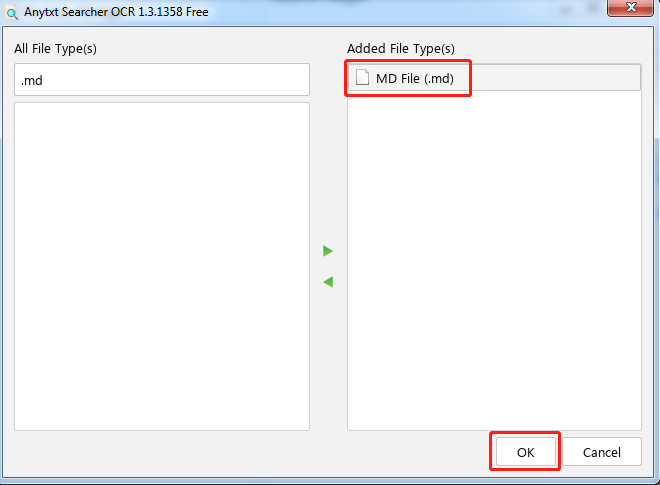Viewport: 660px width, 485px height.
Task: Click the .md file type search field
Action: (162, 80)
